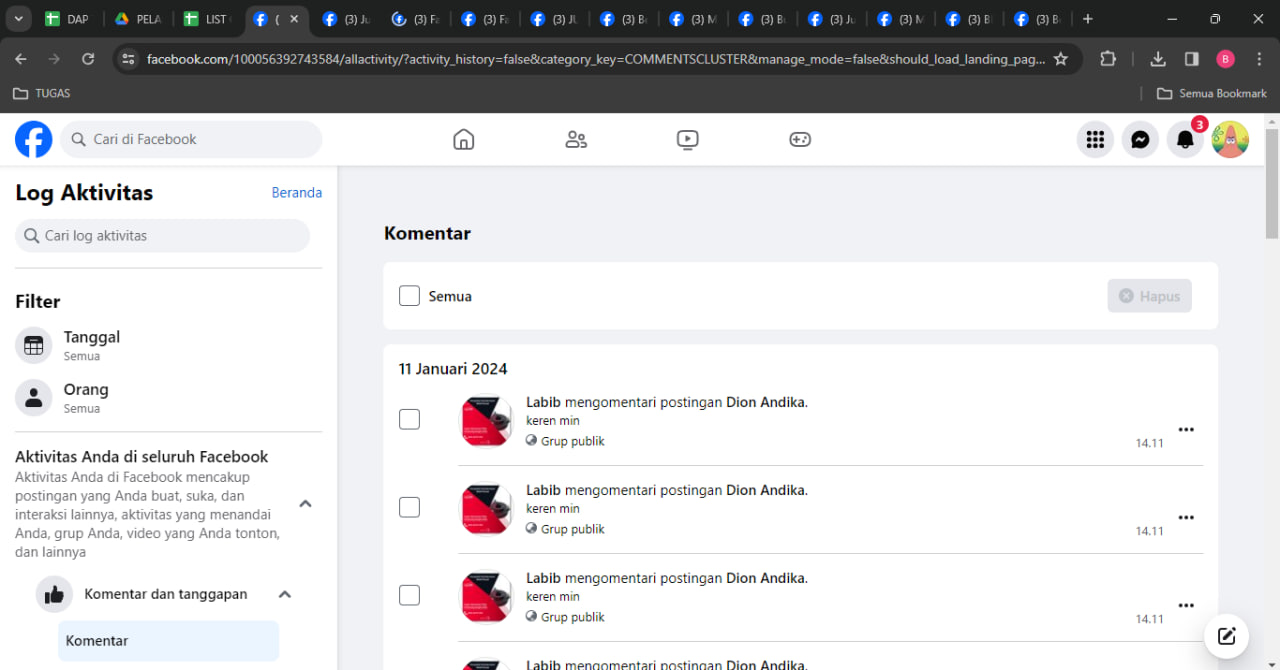Open Chrome downloads icon
The height and width of the screenshot is (670, 1280).
tap(1158, 59)
